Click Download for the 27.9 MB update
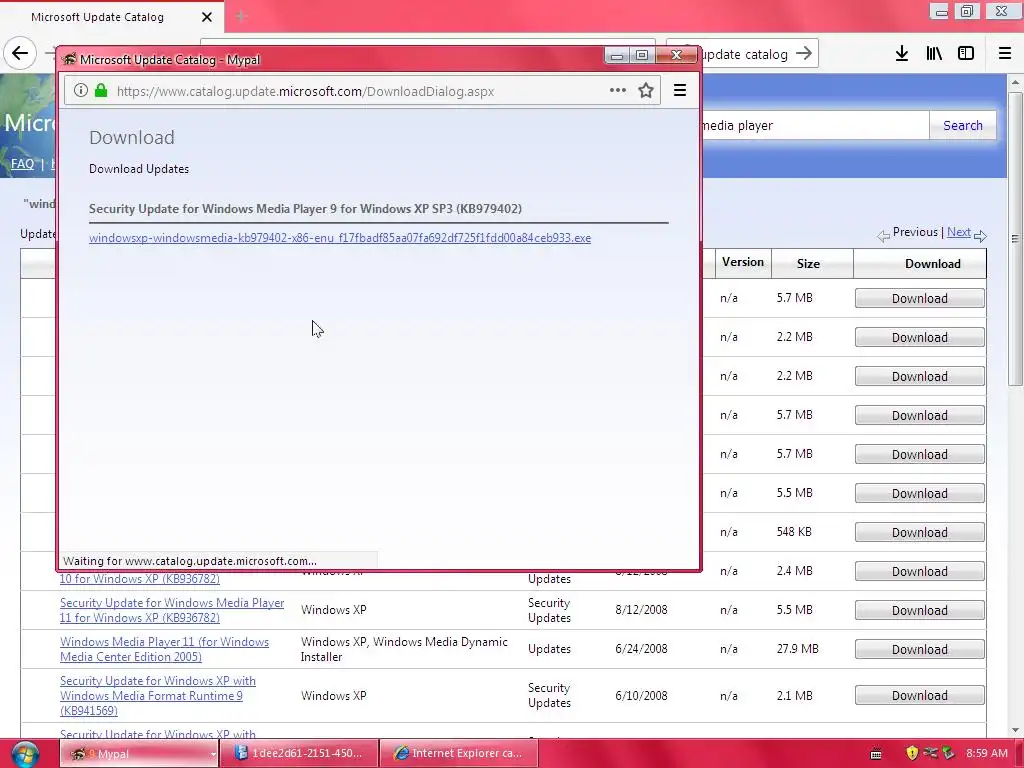Image resolution: width=1024 pixels, height=768 pixels. pos(920,649)
